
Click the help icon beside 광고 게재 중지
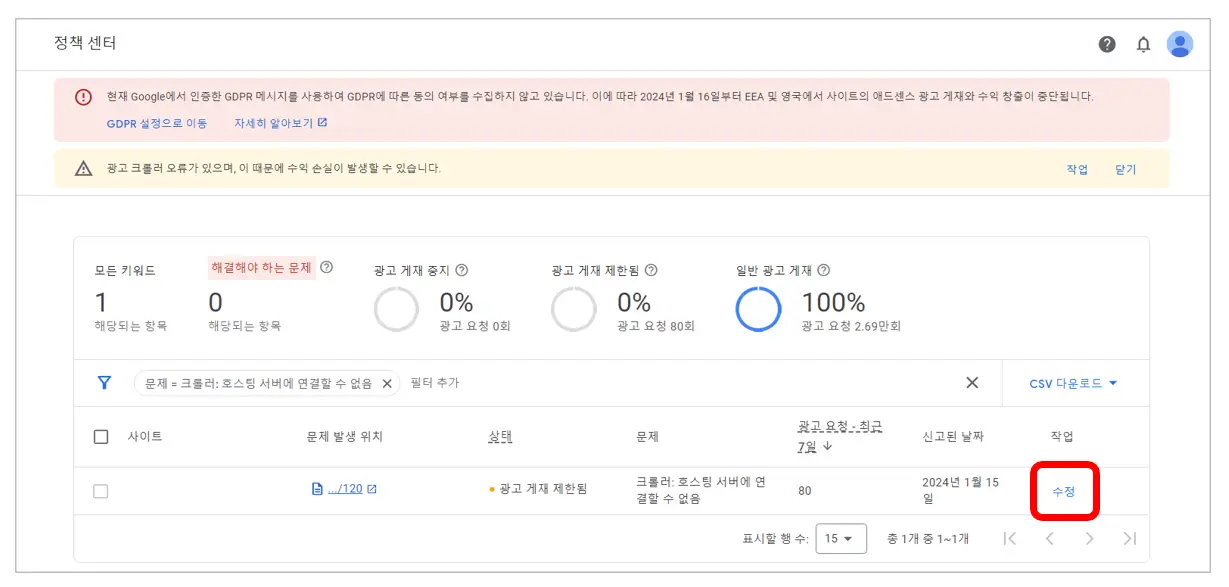pos(462,270)
